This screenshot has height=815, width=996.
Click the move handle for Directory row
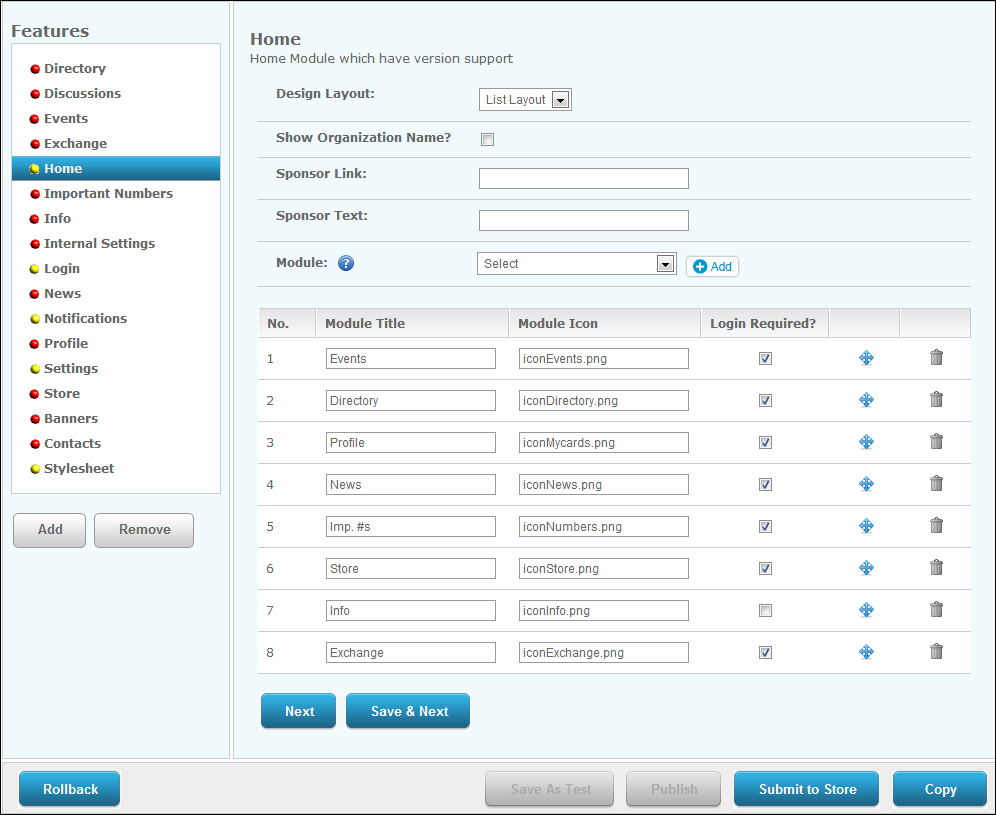click(866, 400)
